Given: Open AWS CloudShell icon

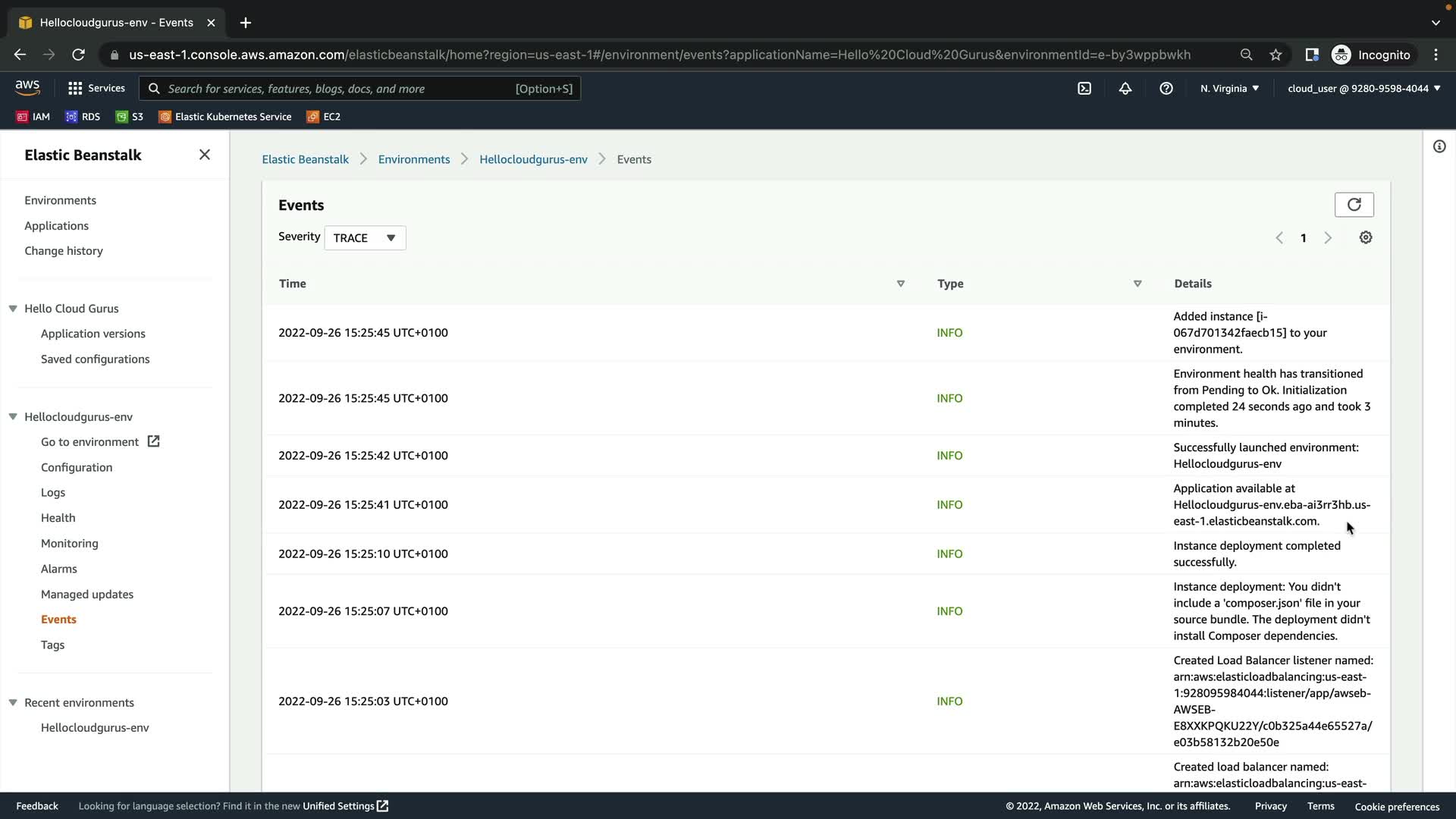Looking at the screenshot, I should pyautogui.click(x=1084, y=89).
